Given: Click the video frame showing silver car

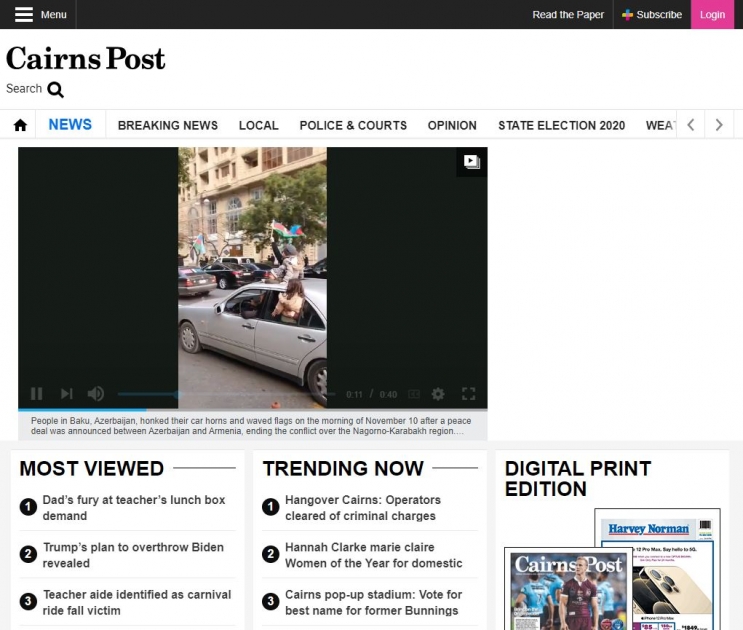Looking at the screenshot, I should (252, 278).
